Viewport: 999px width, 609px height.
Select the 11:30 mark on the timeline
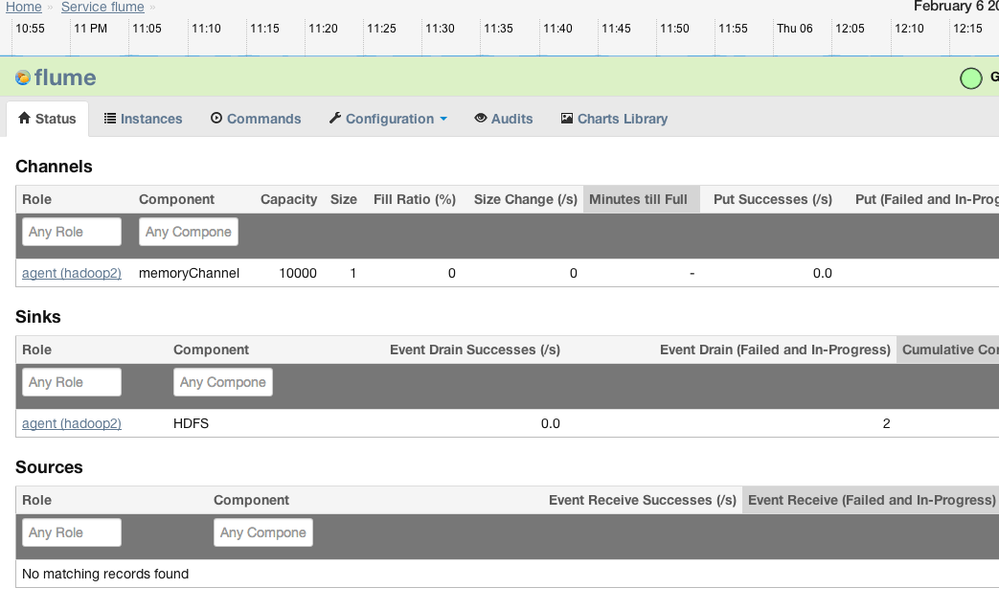pyautogui.click(x=440, y=29)
